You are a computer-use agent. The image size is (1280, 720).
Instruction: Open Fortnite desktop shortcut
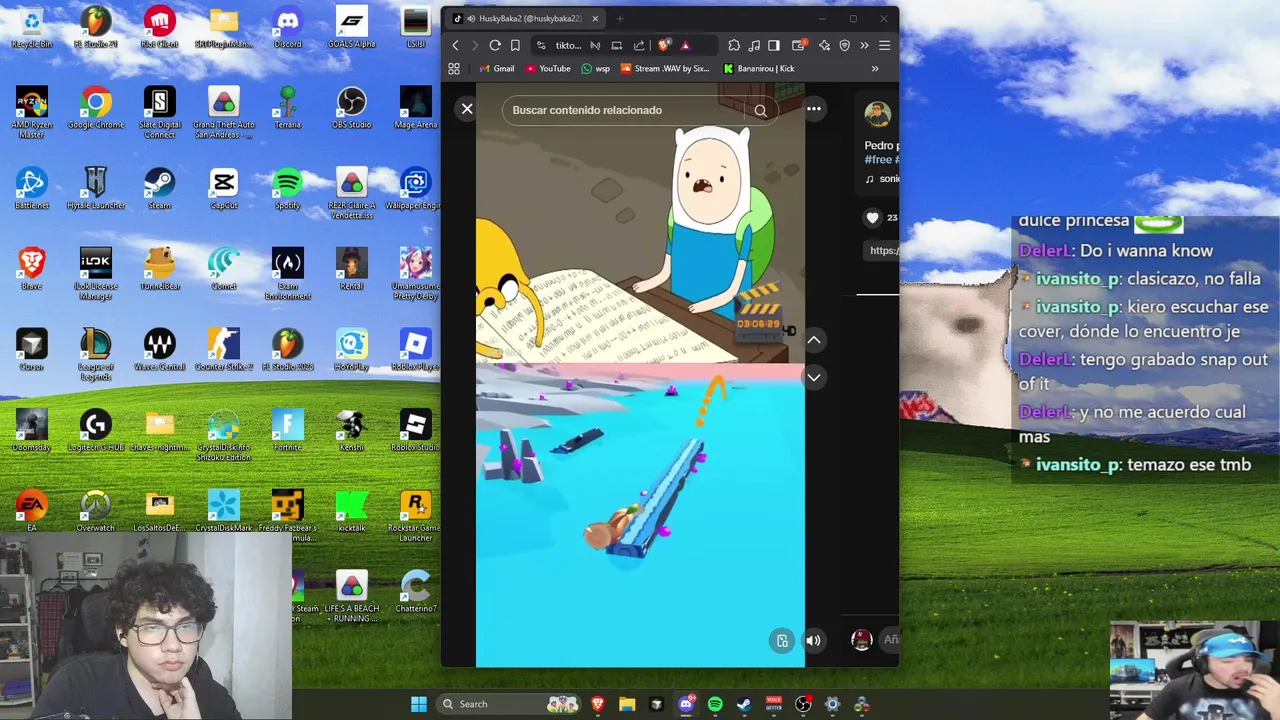288,430
